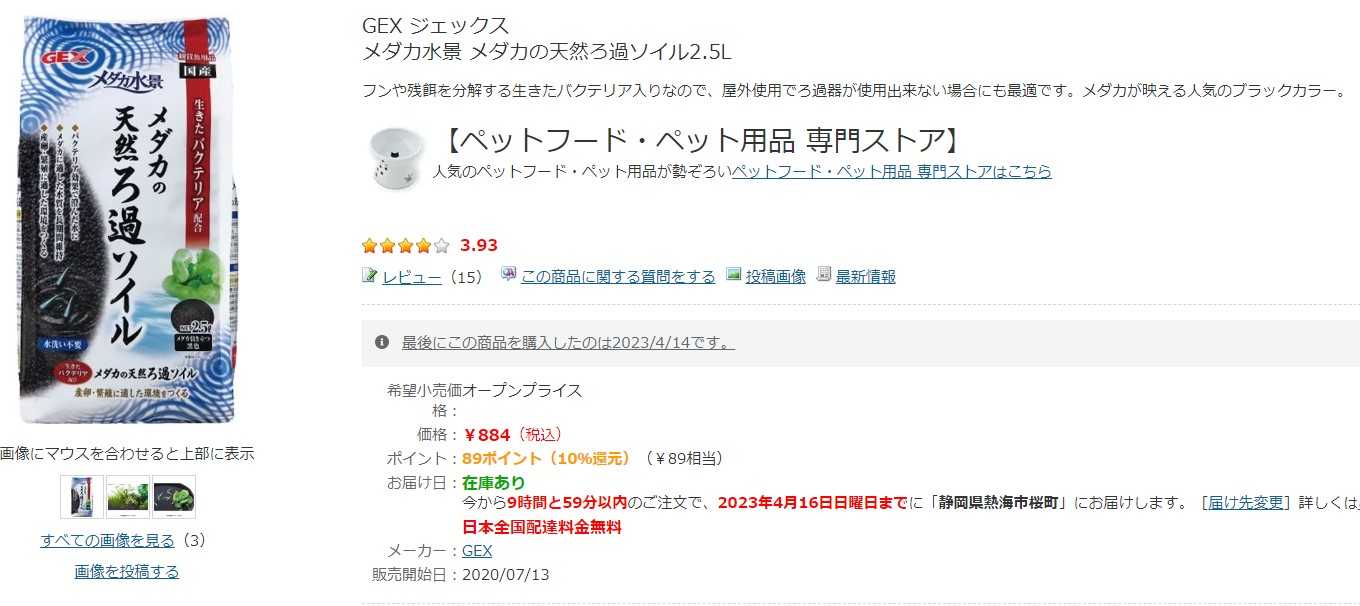This screenshot has width=1360, height=606.
Task: Click the question speech-bubble icon
Action: pos(508,275)
